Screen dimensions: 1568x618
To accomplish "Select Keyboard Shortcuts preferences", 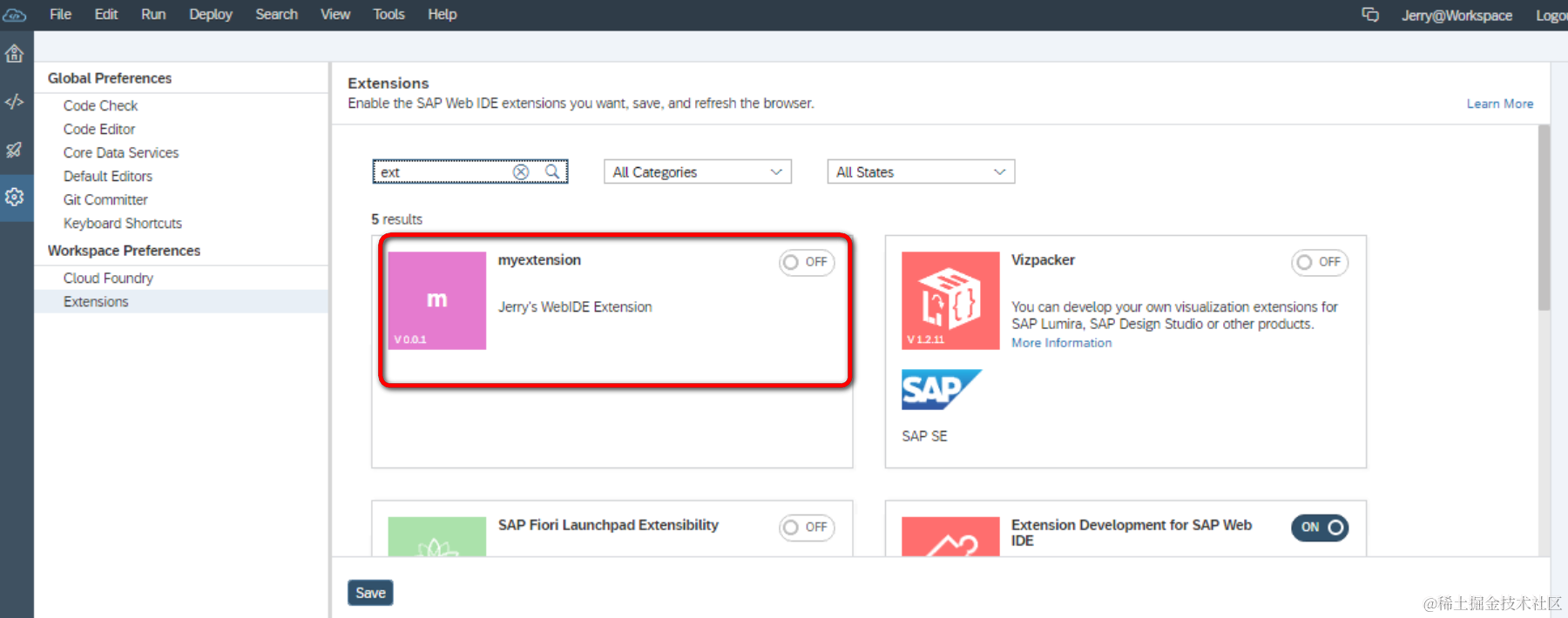I will 123,223.
